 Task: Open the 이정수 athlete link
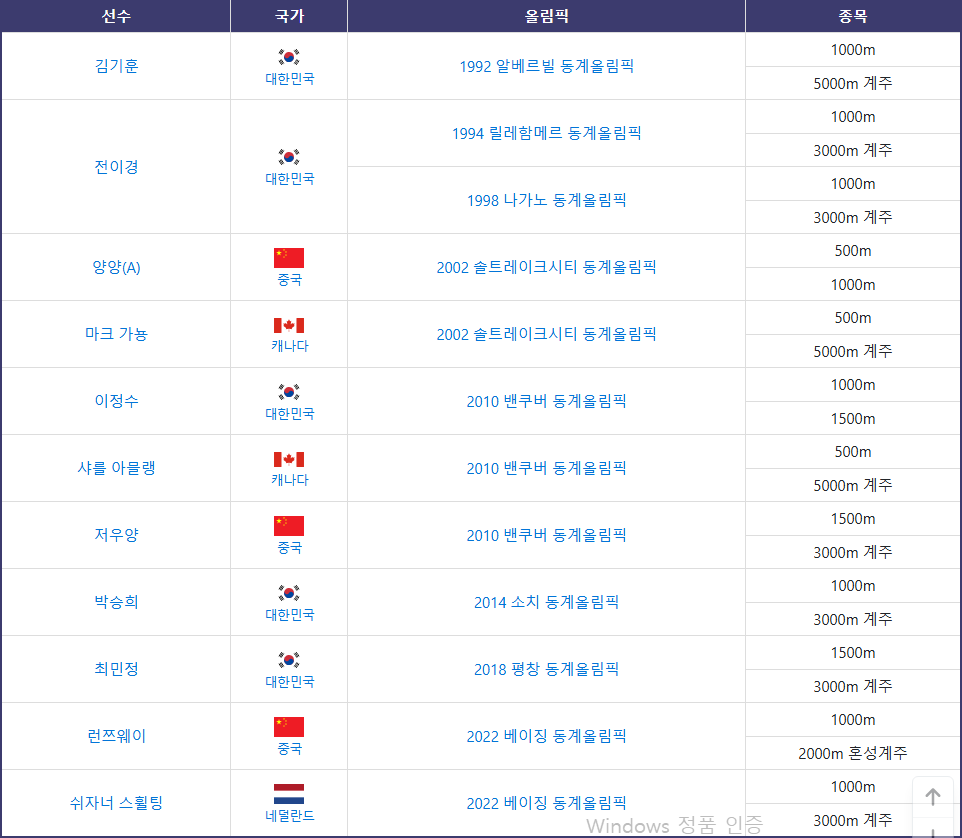[x=117, y=401]
